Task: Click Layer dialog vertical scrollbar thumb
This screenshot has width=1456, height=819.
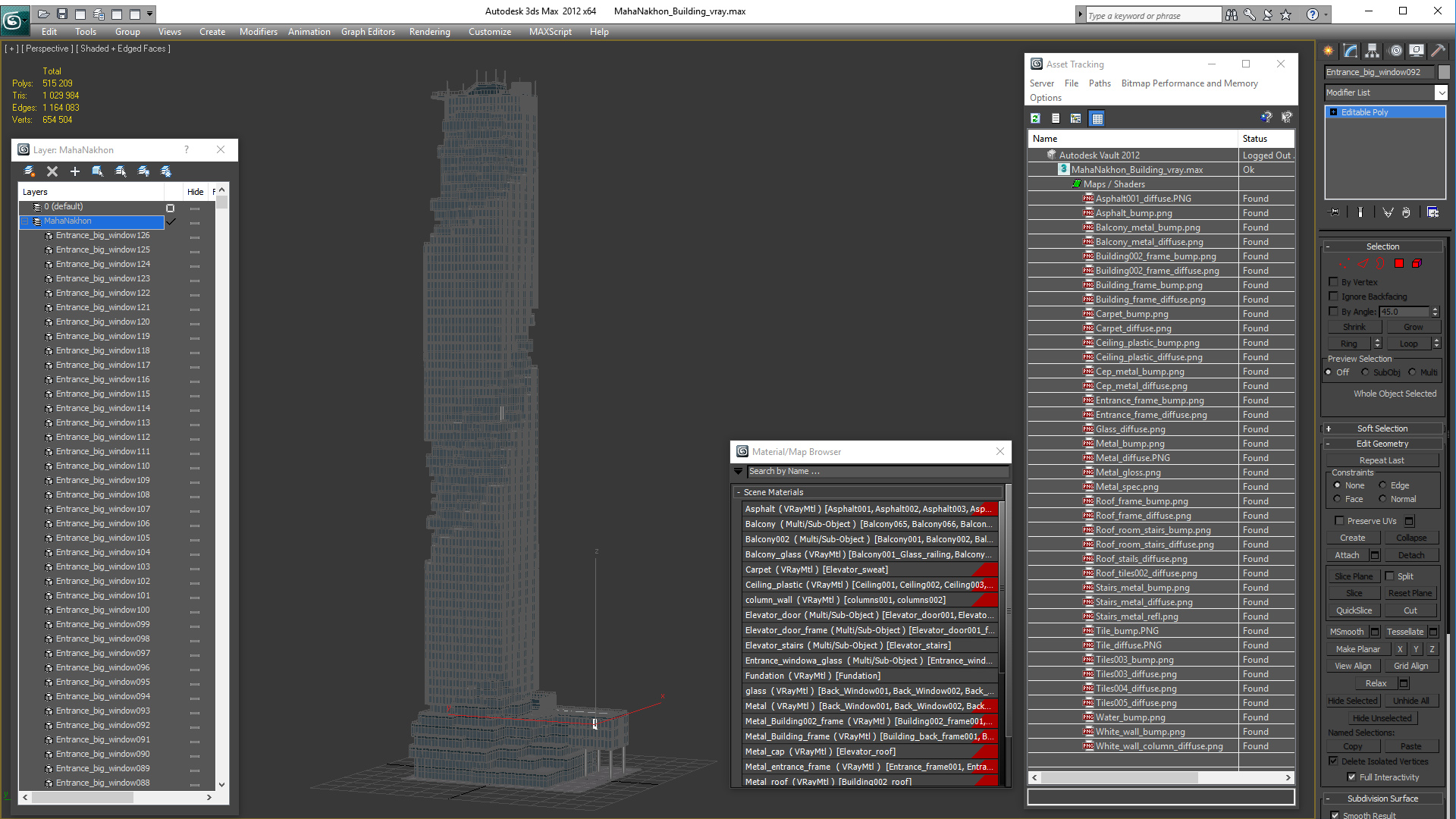Action: 221,202
